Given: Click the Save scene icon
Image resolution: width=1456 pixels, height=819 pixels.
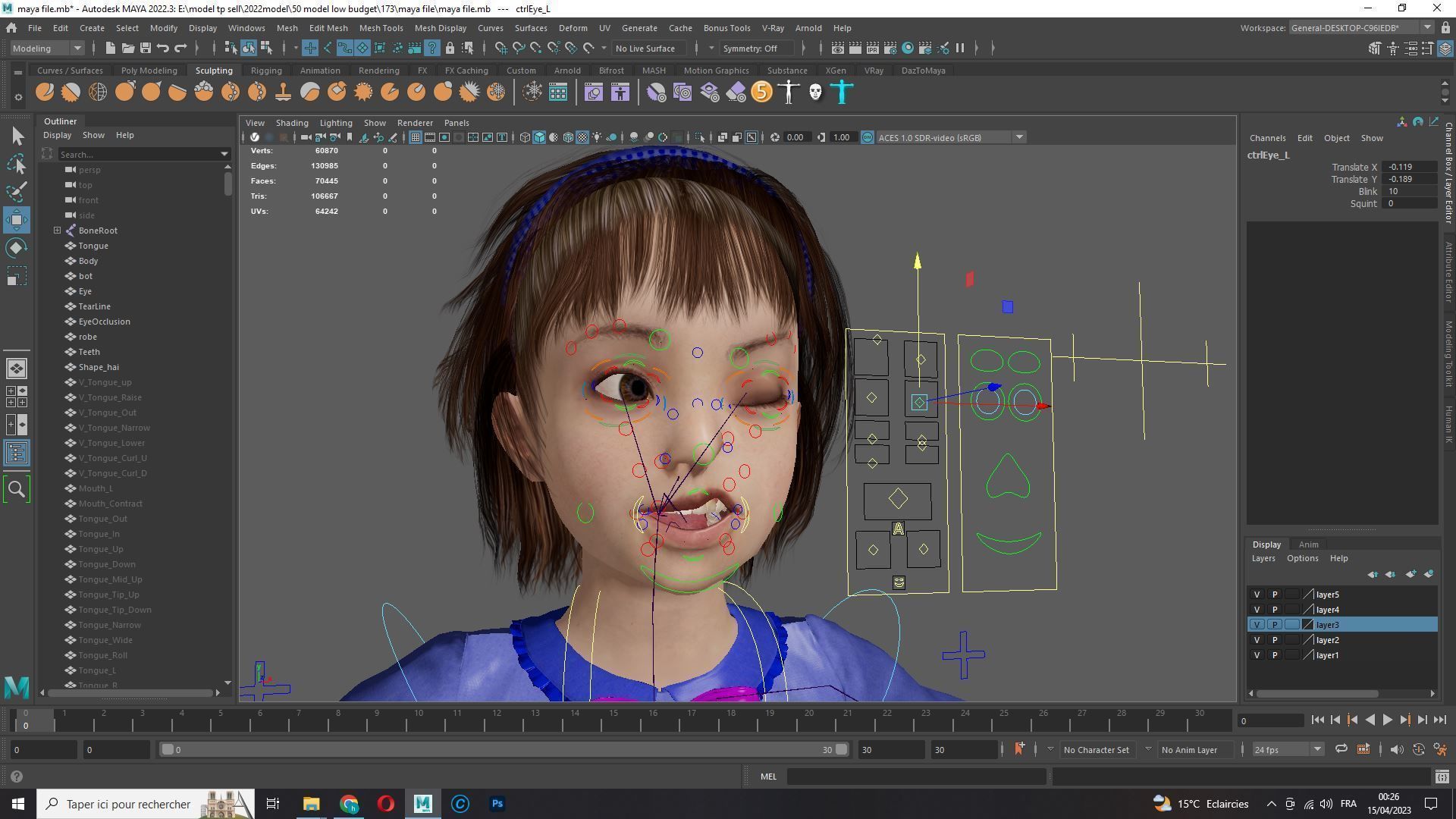Looking at the screenshot, I should coord(145,48).
